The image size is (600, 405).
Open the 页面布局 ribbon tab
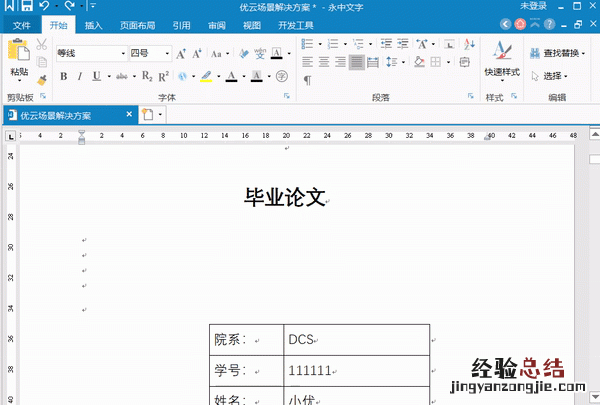(137, 25)
